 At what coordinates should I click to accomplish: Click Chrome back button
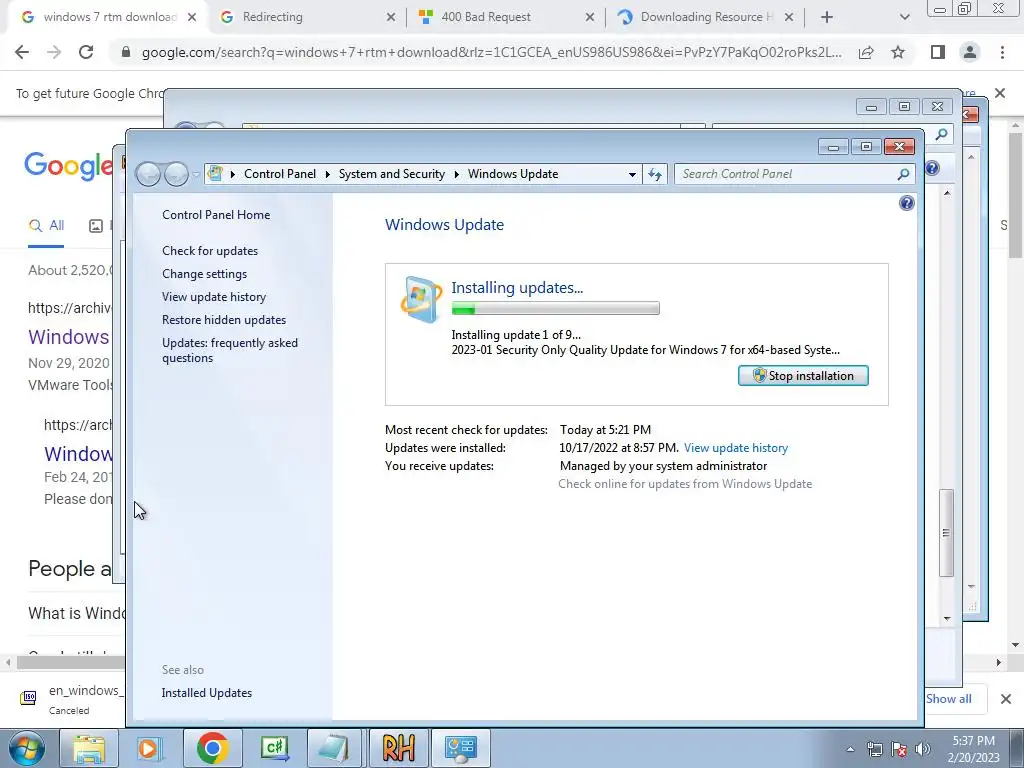(22, 52)
